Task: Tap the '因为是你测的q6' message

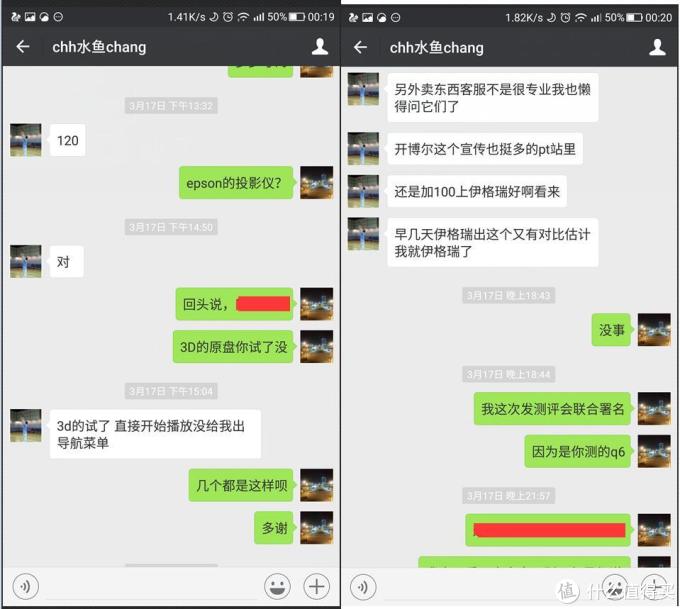Action: (x=578, y=451)
